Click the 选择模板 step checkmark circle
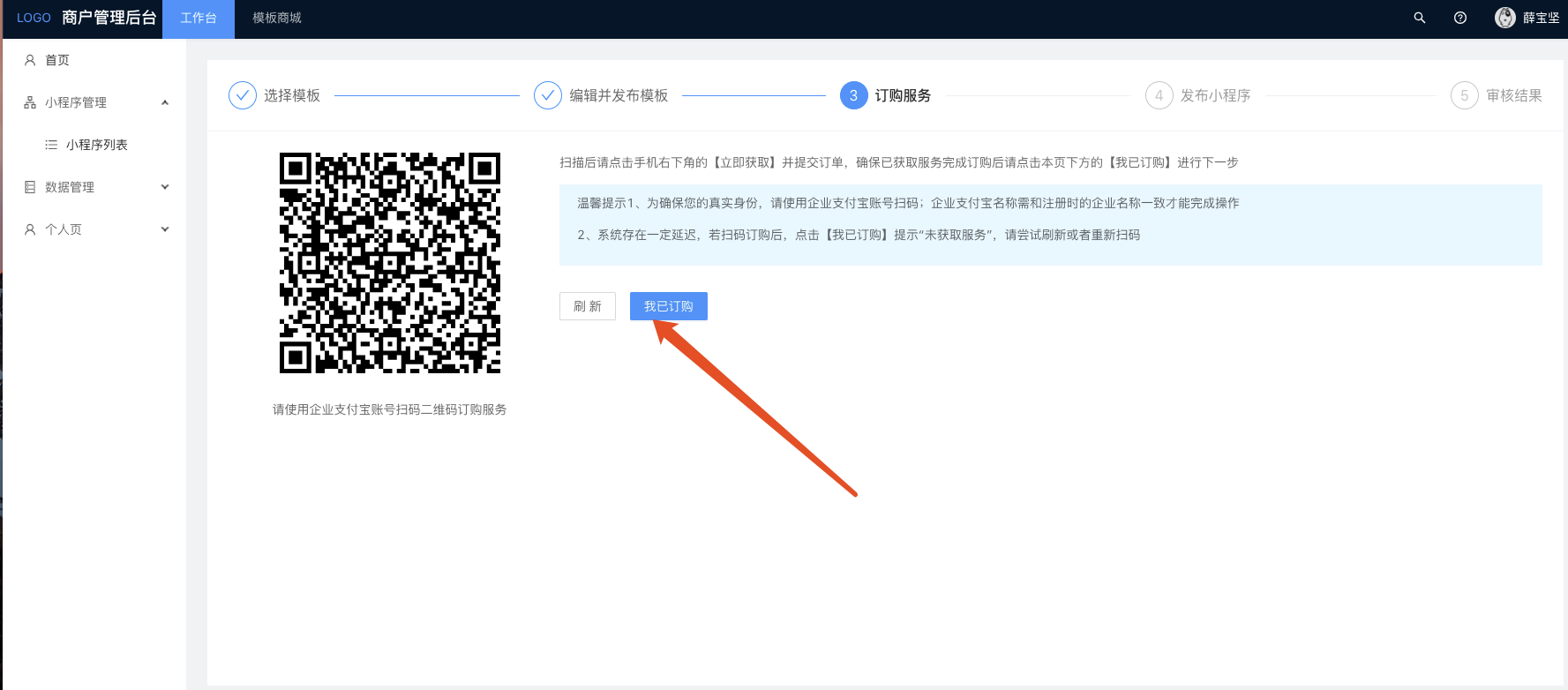The width and height of the screenshot is (1568, 690). [x=243, y=95]
